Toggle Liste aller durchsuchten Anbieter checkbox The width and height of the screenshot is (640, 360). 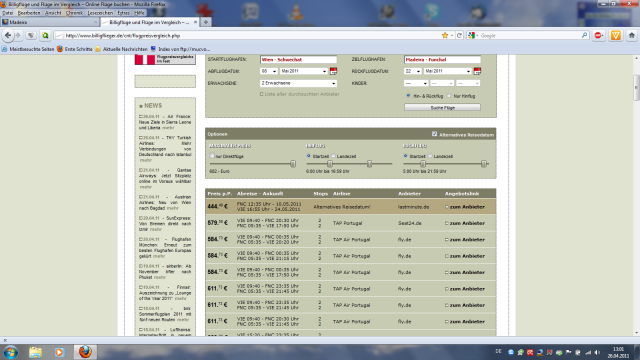(x=262, y=94)
